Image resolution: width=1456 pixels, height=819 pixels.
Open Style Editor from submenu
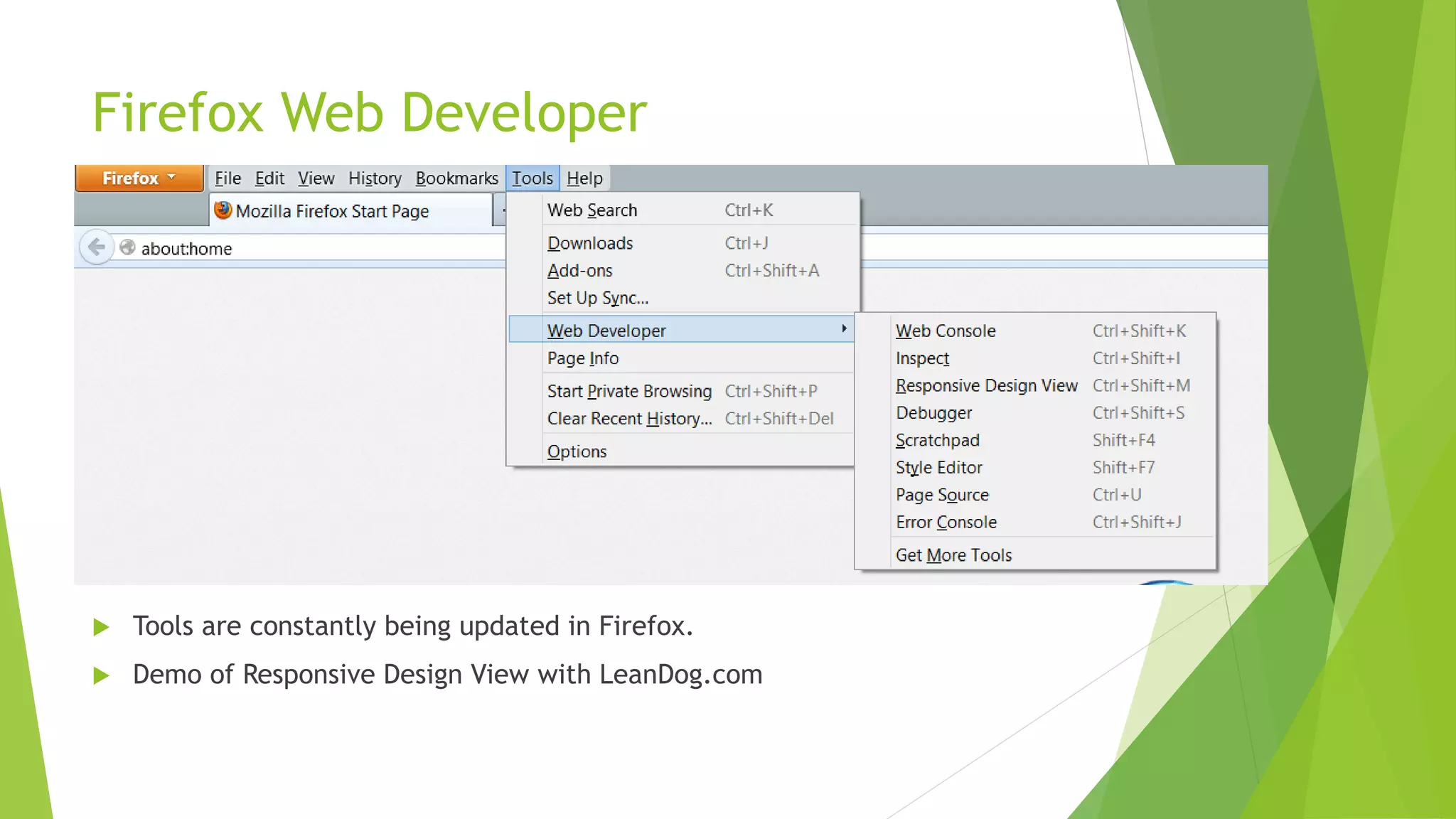[1035, 468]
